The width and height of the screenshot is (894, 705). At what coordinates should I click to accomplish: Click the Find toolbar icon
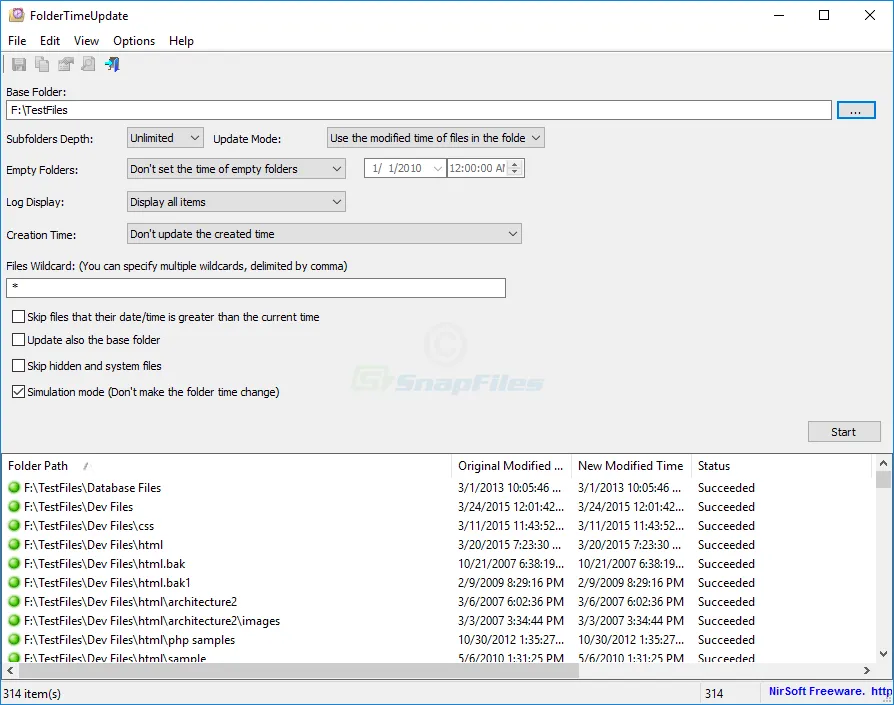[x=88, y=64]
